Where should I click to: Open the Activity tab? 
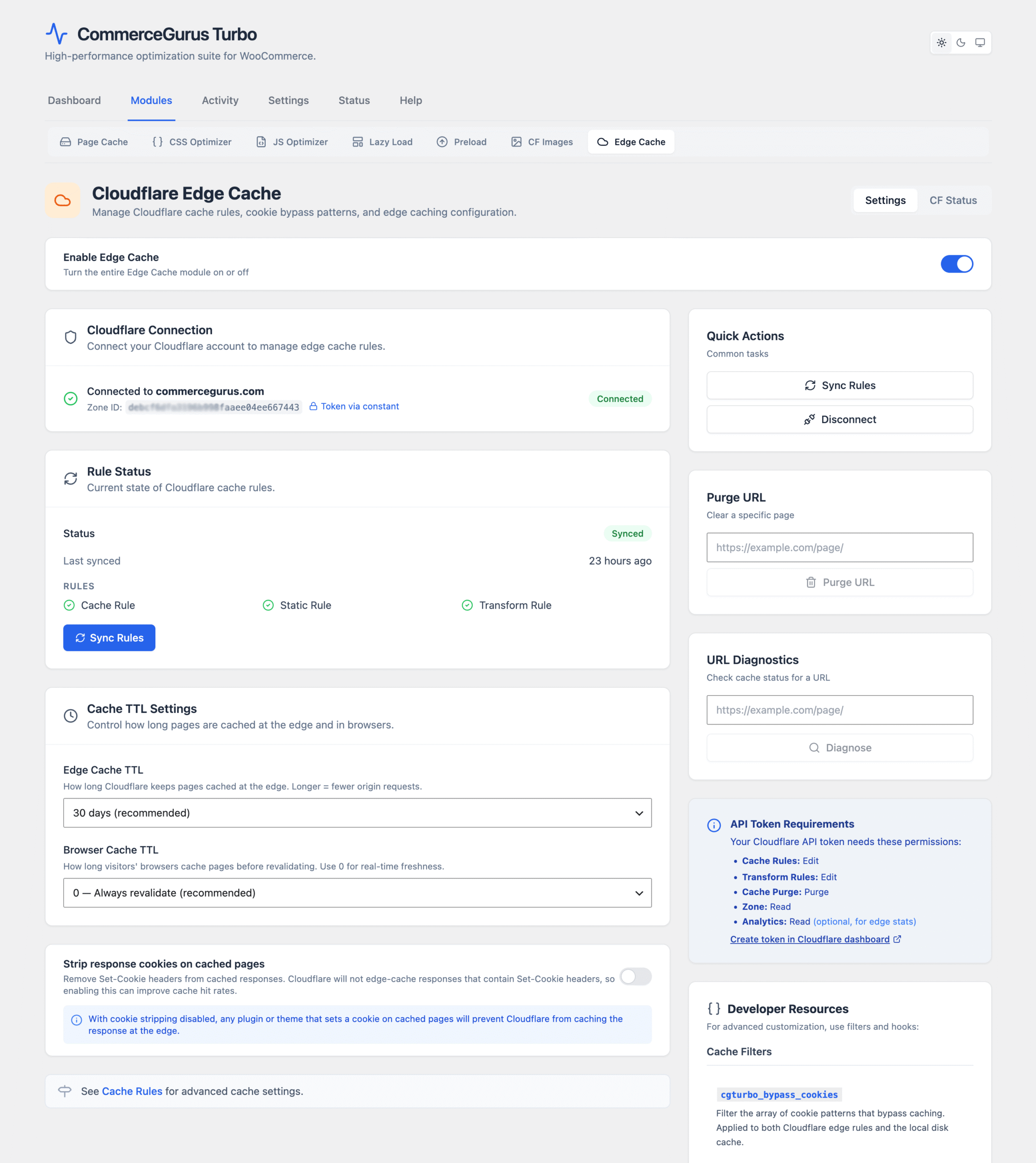[x=220, y=100]
